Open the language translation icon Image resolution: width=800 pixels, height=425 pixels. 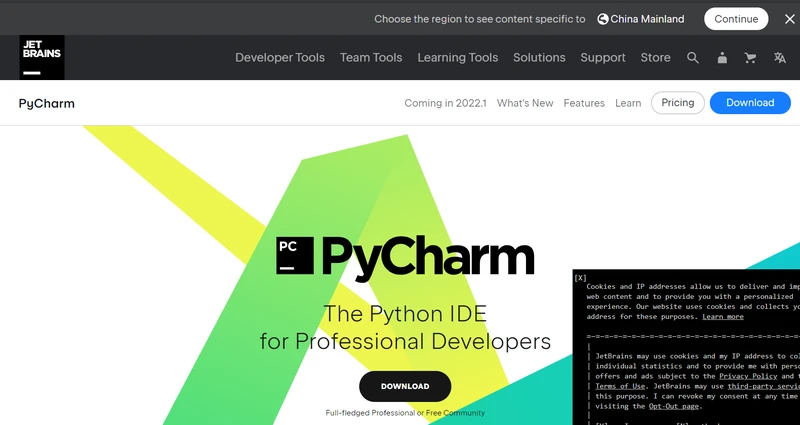click(x=780, y=58)
